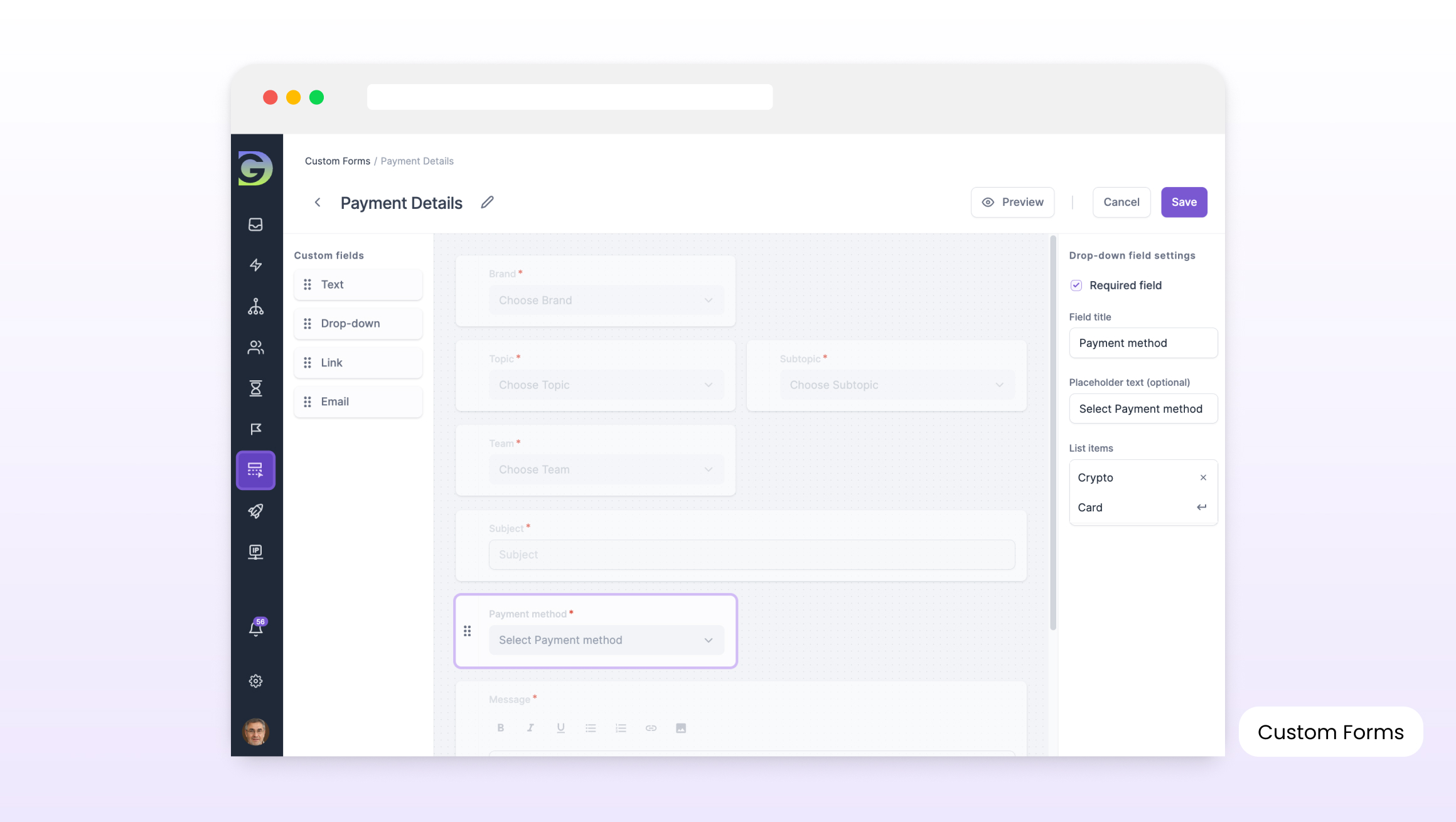Select the Text custom field
Screen dimensions: 1456x822
[x=358, y=284]
